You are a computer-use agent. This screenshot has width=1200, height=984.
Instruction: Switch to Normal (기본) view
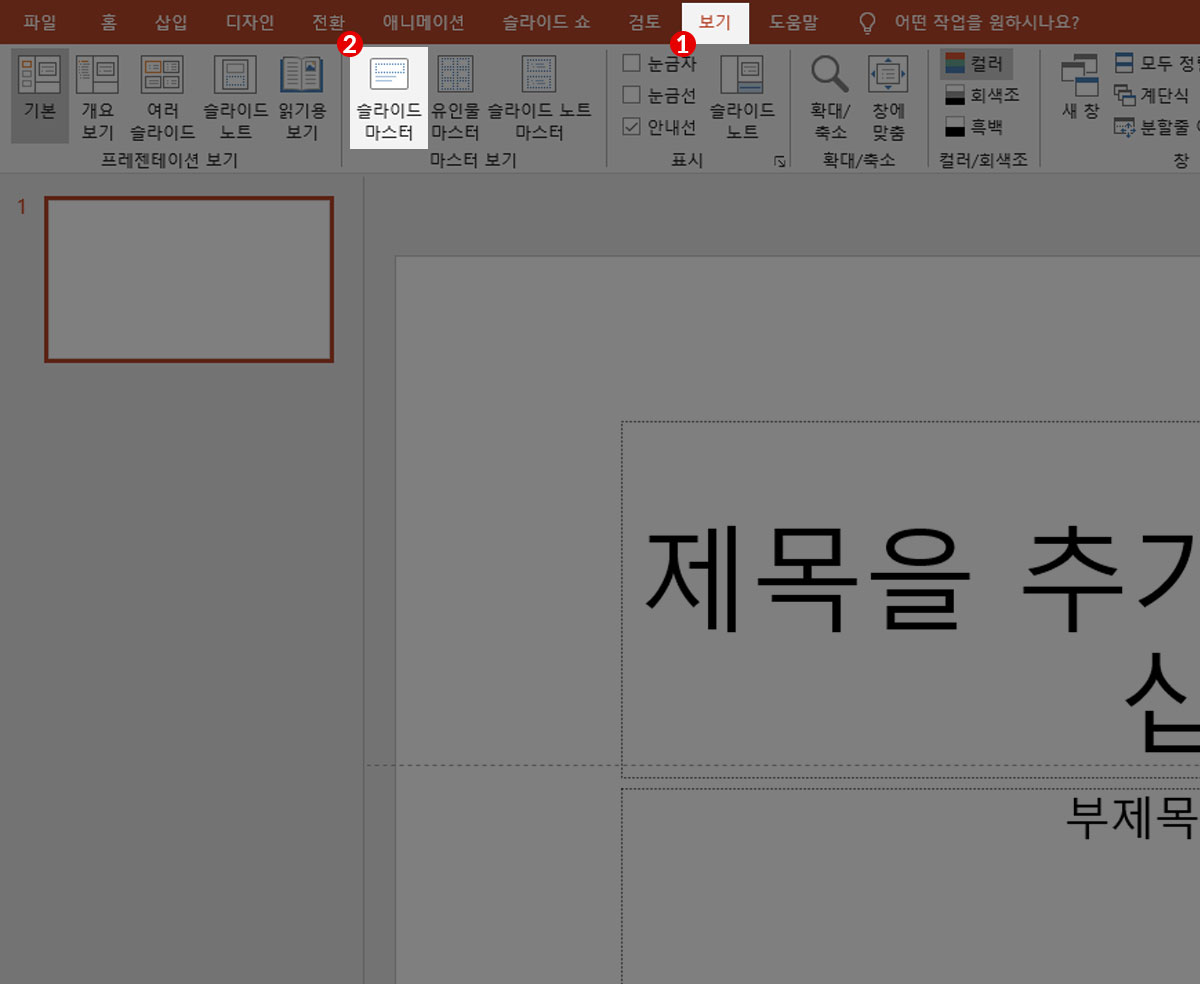(40, 97)
